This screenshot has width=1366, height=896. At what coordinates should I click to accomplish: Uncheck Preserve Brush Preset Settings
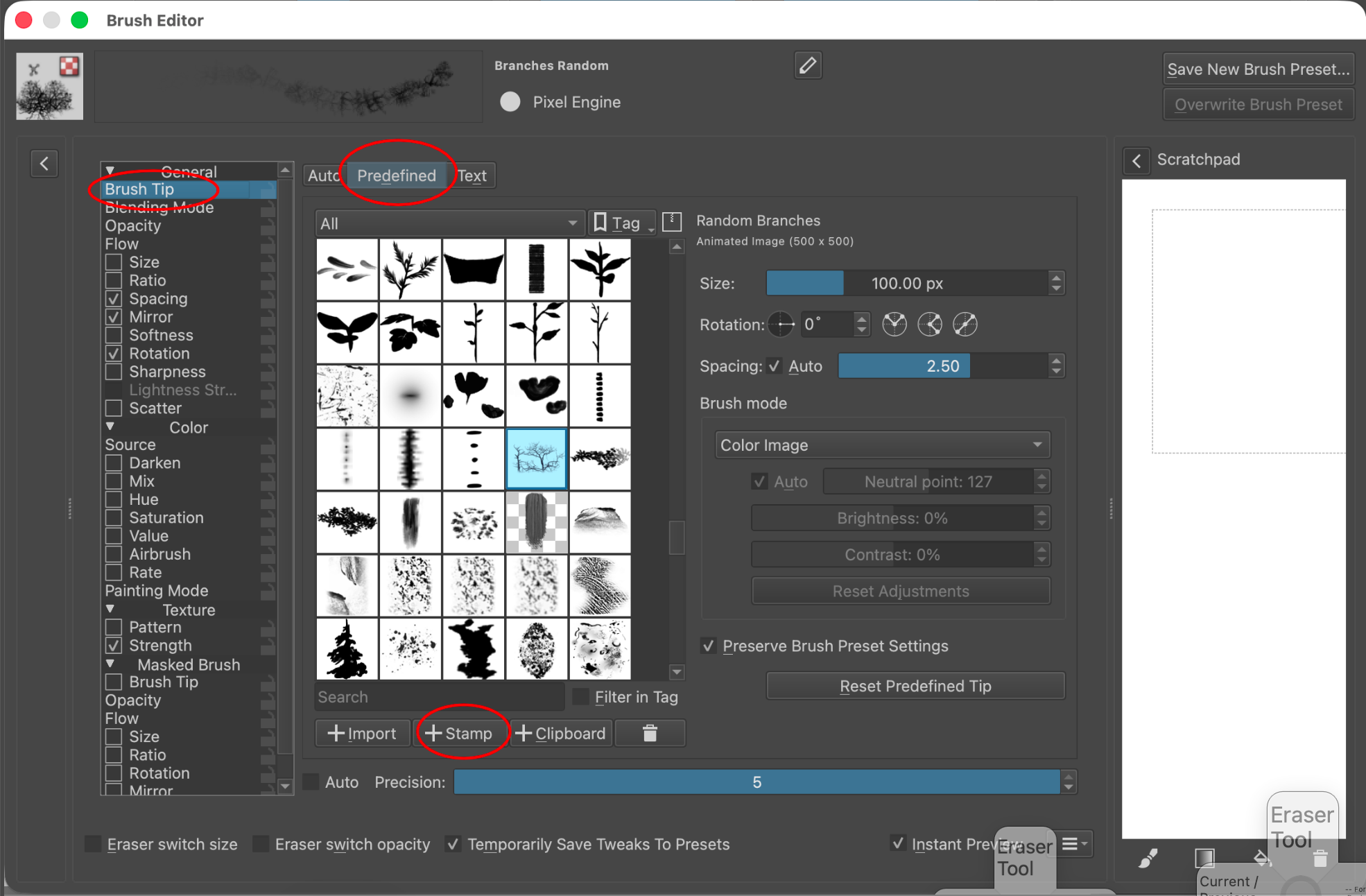point(709,646)
